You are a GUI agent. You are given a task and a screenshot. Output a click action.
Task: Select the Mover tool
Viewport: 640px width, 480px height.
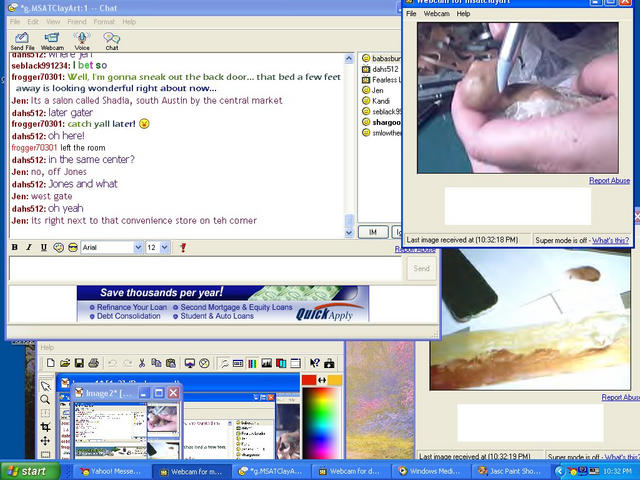[x=45, y=441]
